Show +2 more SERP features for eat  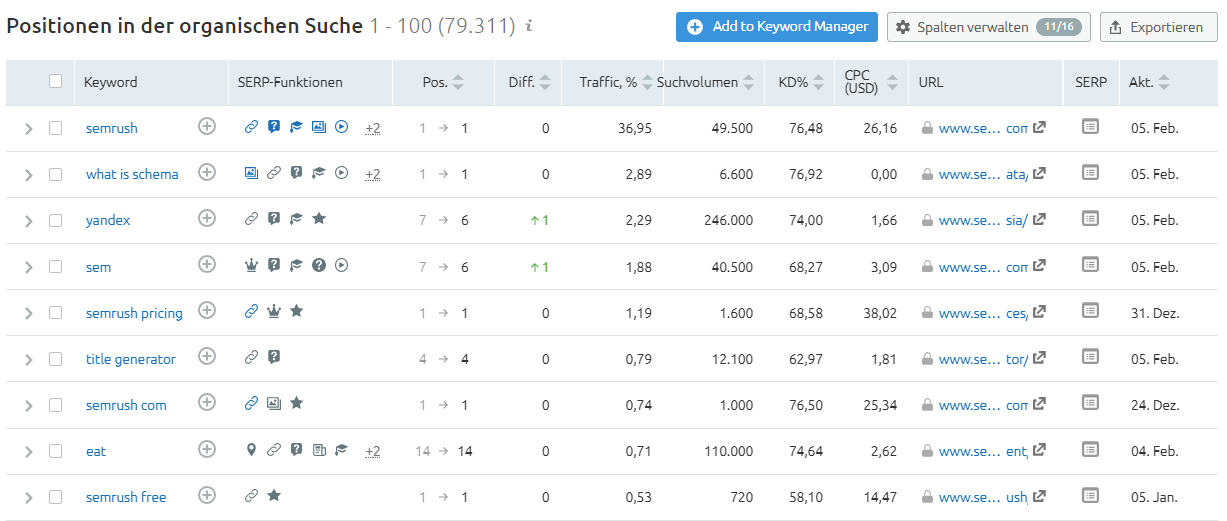(373, 451)
